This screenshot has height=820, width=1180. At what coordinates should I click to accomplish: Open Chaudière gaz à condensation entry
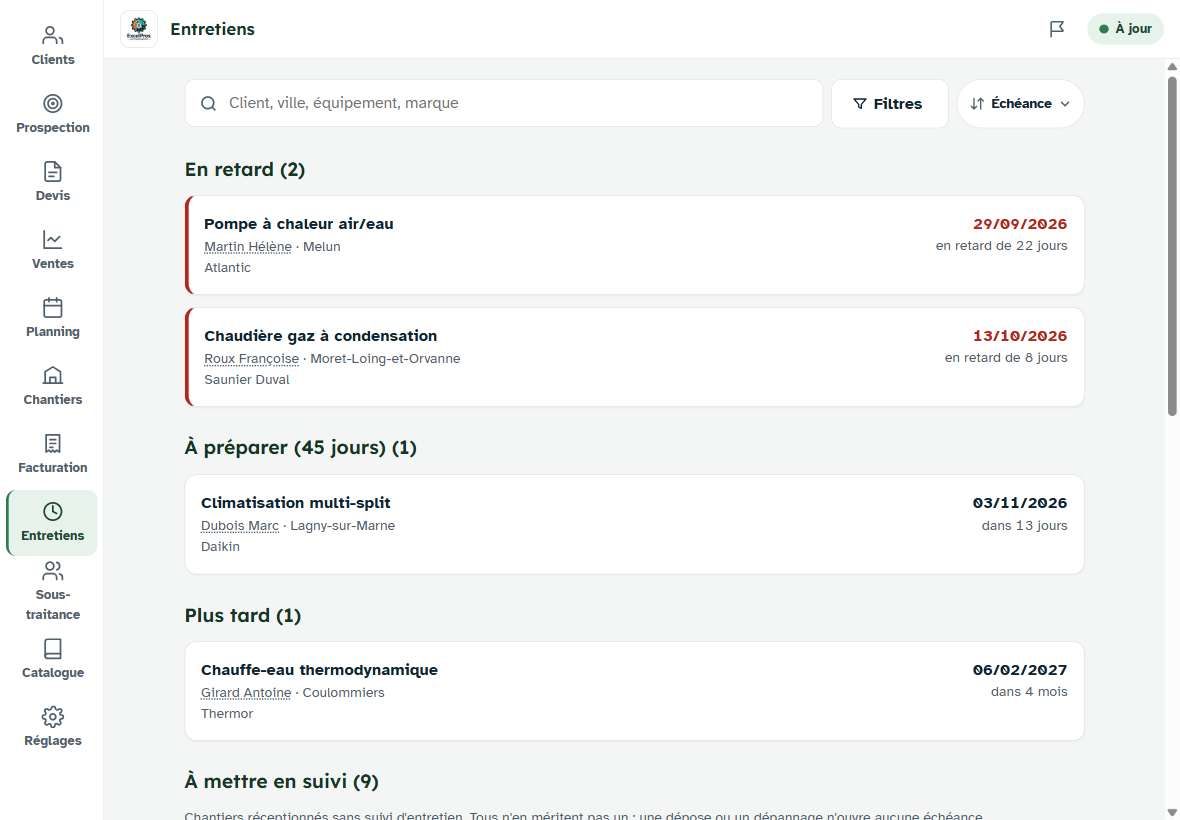click(634, 357)
